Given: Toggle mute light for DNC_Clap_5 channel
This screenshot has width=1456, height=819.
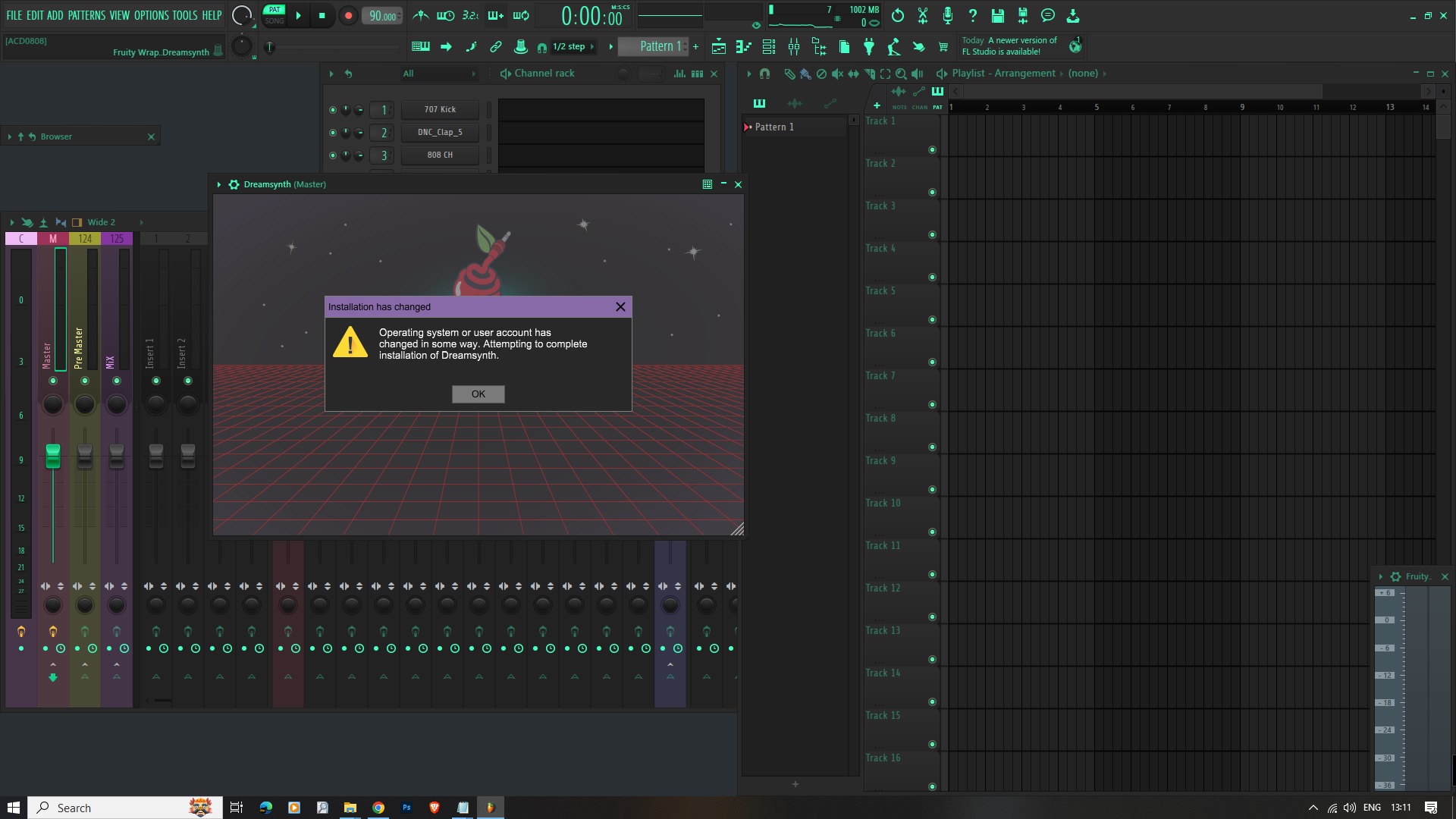Looking at the screenshot, I should pyautogui.click(x=332, y=133).
